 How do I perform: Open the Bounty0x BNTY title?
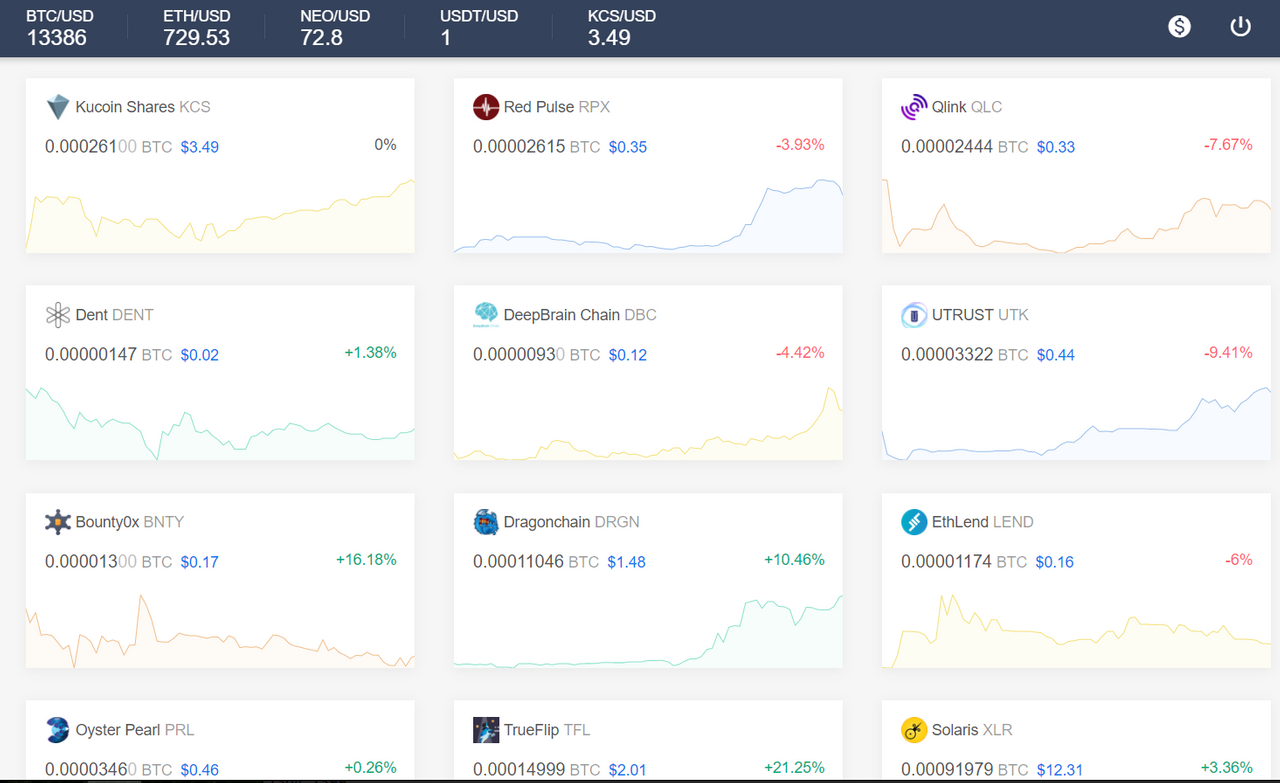[x=130, y=522]
